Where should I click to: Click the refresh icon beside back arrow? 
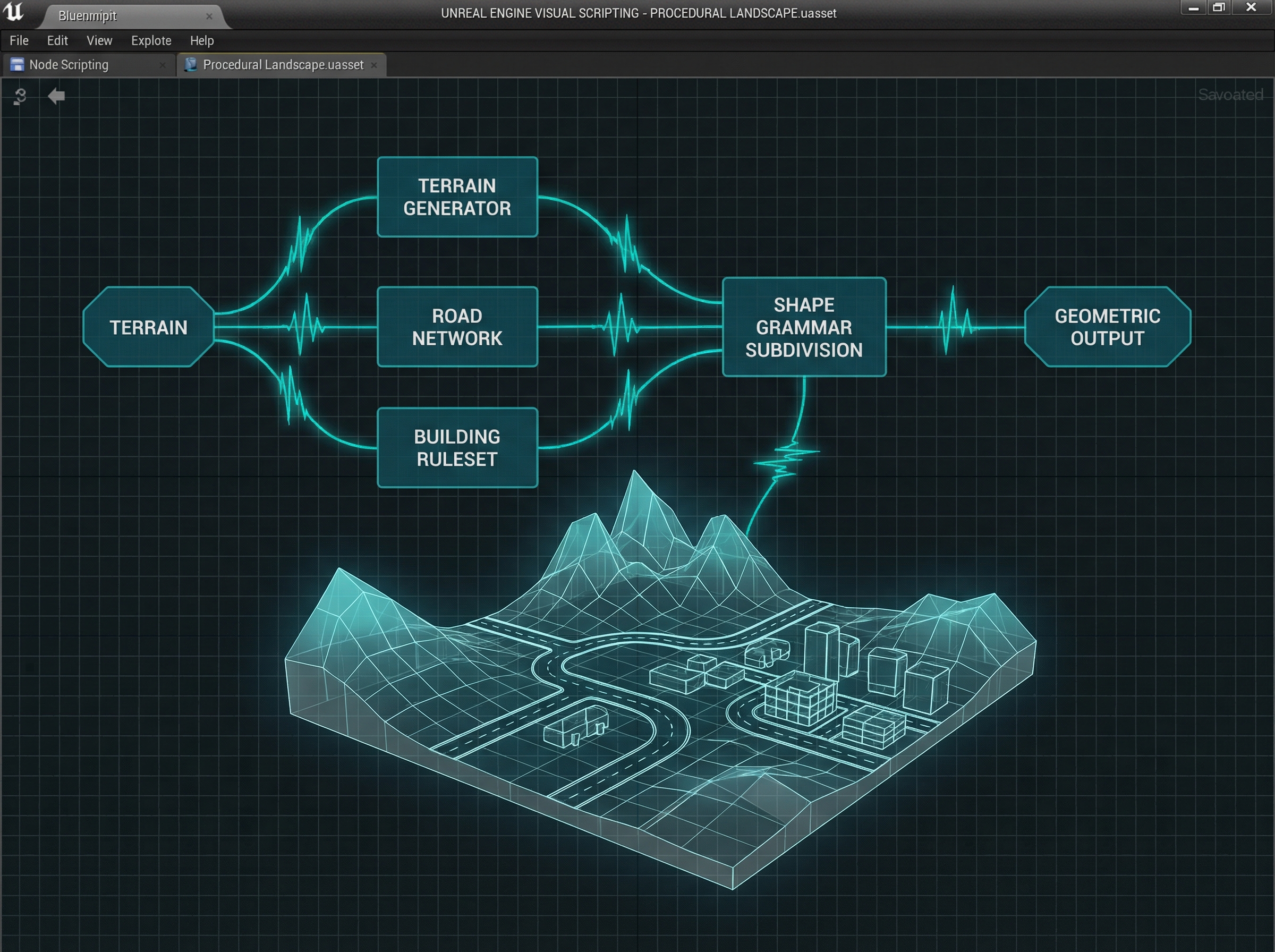(x=20, y=96)
